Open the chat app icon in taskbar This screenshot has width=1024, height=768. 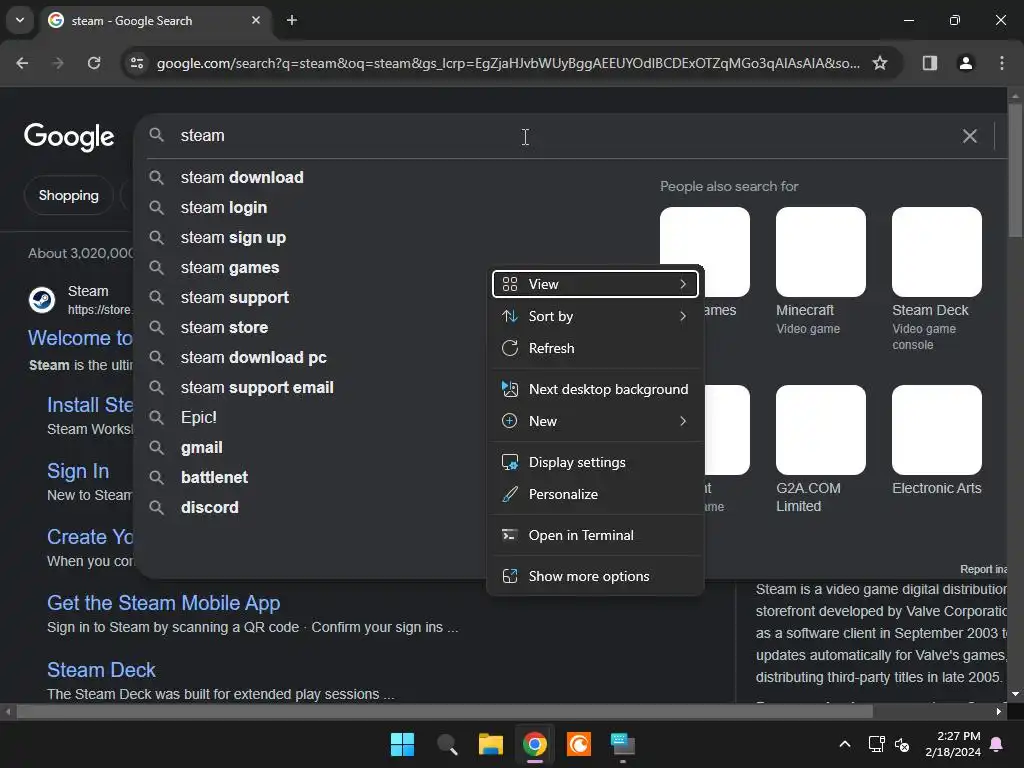623,744
